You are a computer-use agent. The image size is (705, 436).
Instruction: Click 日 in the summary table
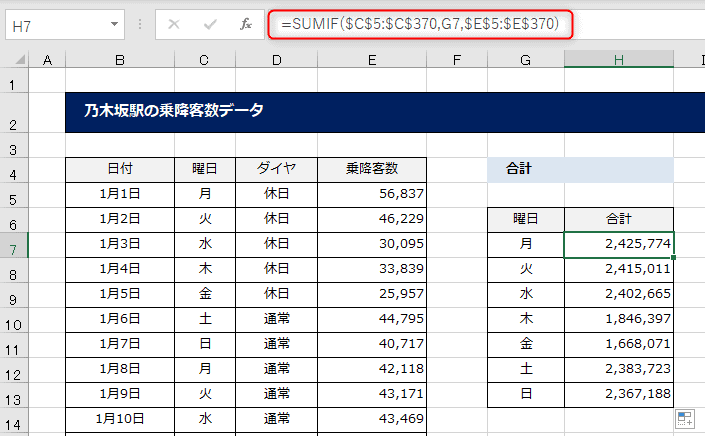pos(526,395)
